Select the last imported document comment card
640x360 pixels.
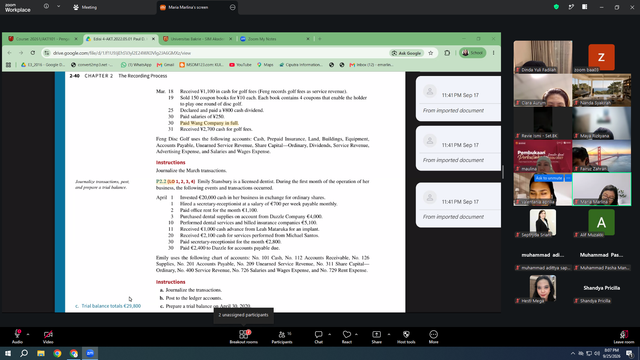click(458, 205)
